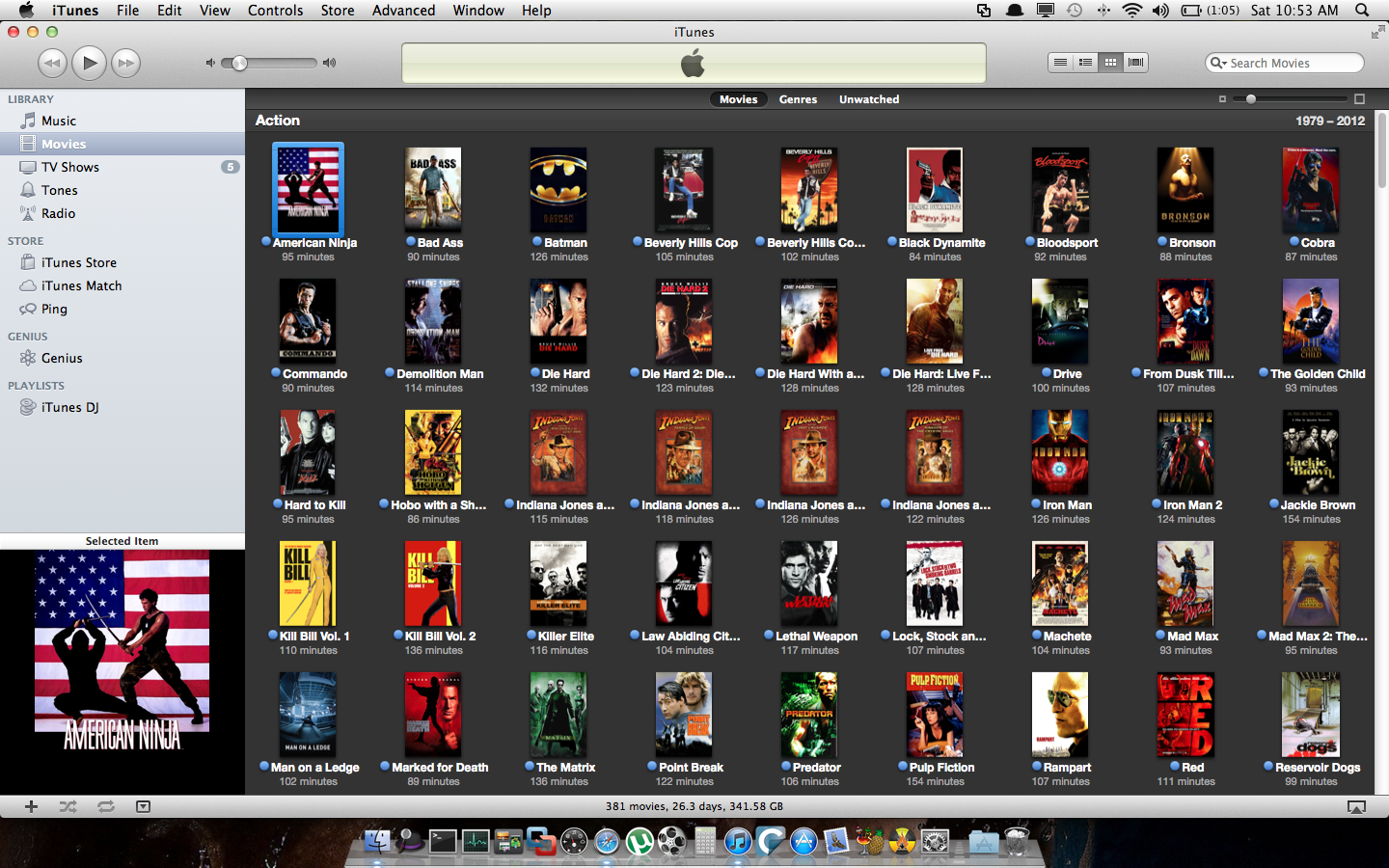Open the Store menu
1389x868 pixels.
pyautogui.click(x=337, y=10)
